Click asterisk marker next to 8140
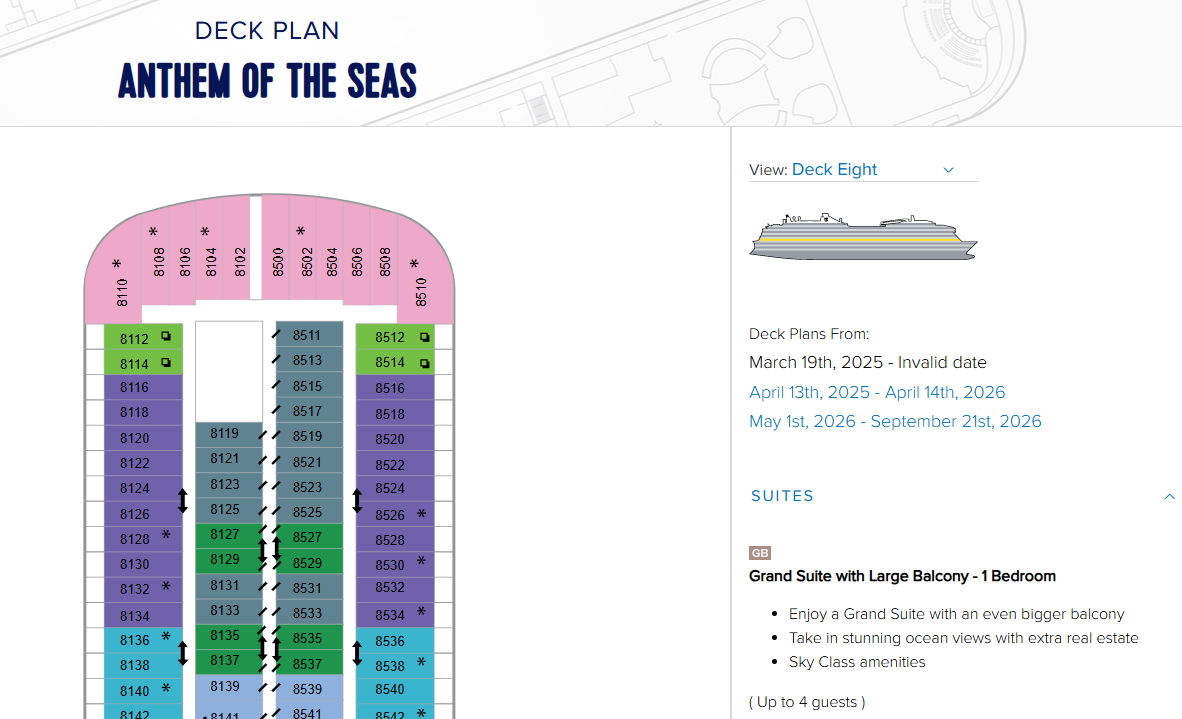1182x719 pixels. 166,688
